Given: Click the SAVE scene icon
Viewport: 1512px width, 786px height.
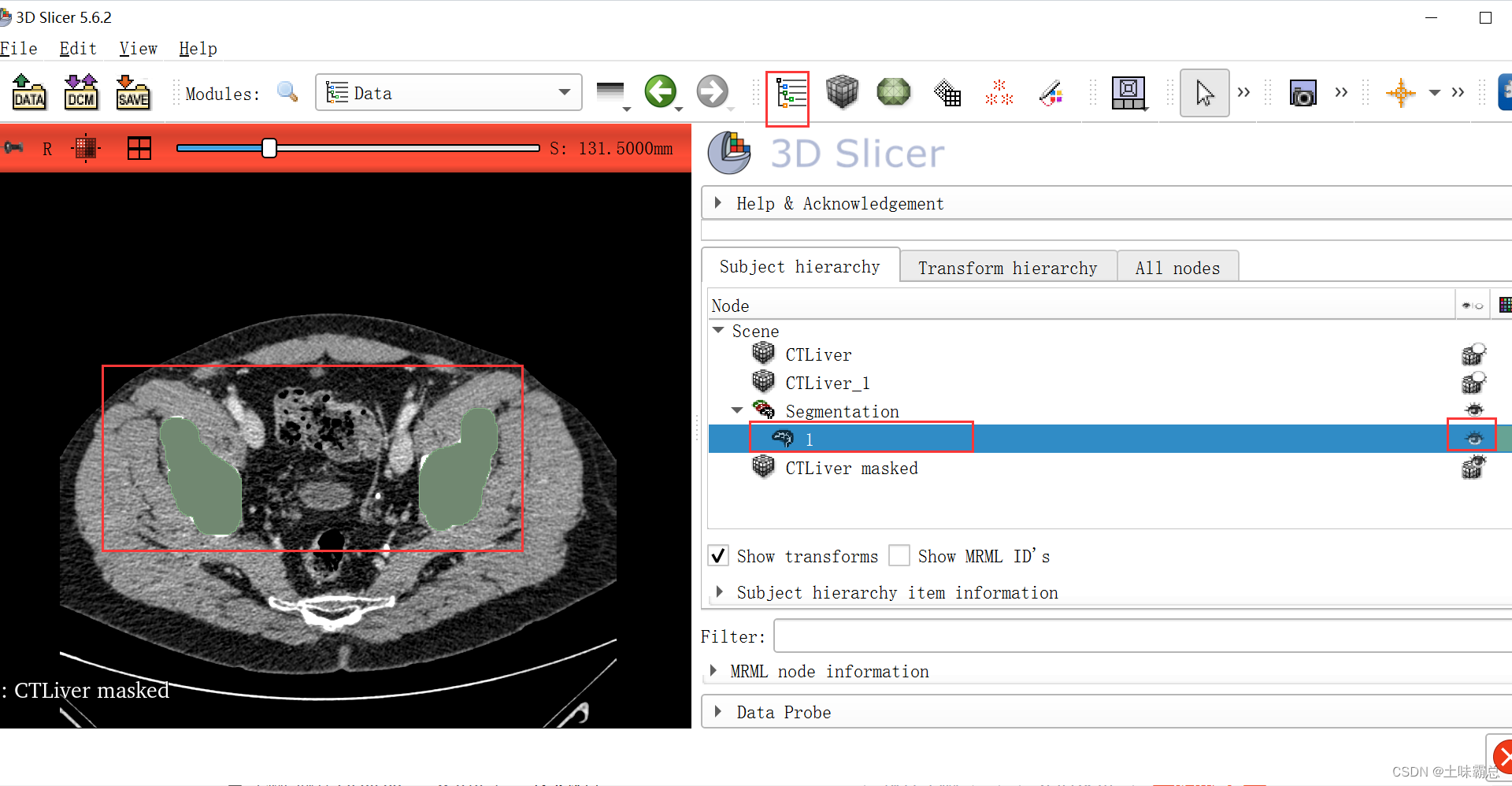Looking at the screenshot, I should 133,92.
